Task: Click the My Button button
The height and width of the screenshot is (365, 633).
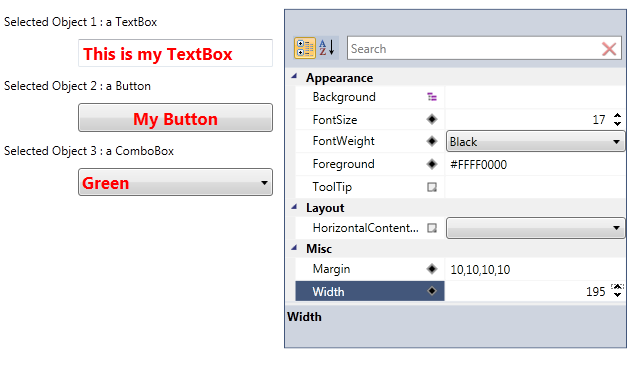Action: pos(175,117)
